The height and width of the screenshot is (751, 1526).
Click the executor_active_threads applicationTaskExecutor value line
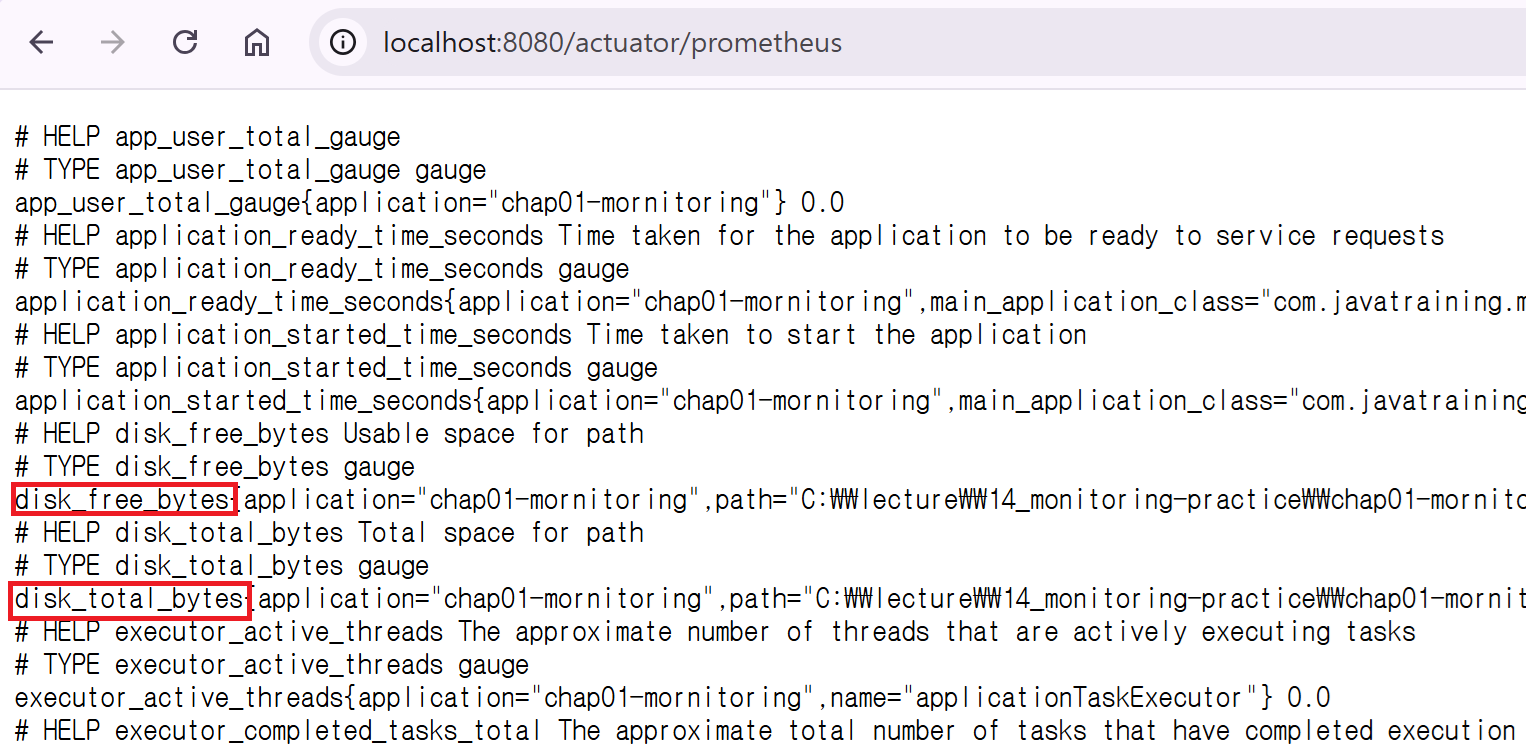pos(672,698)
